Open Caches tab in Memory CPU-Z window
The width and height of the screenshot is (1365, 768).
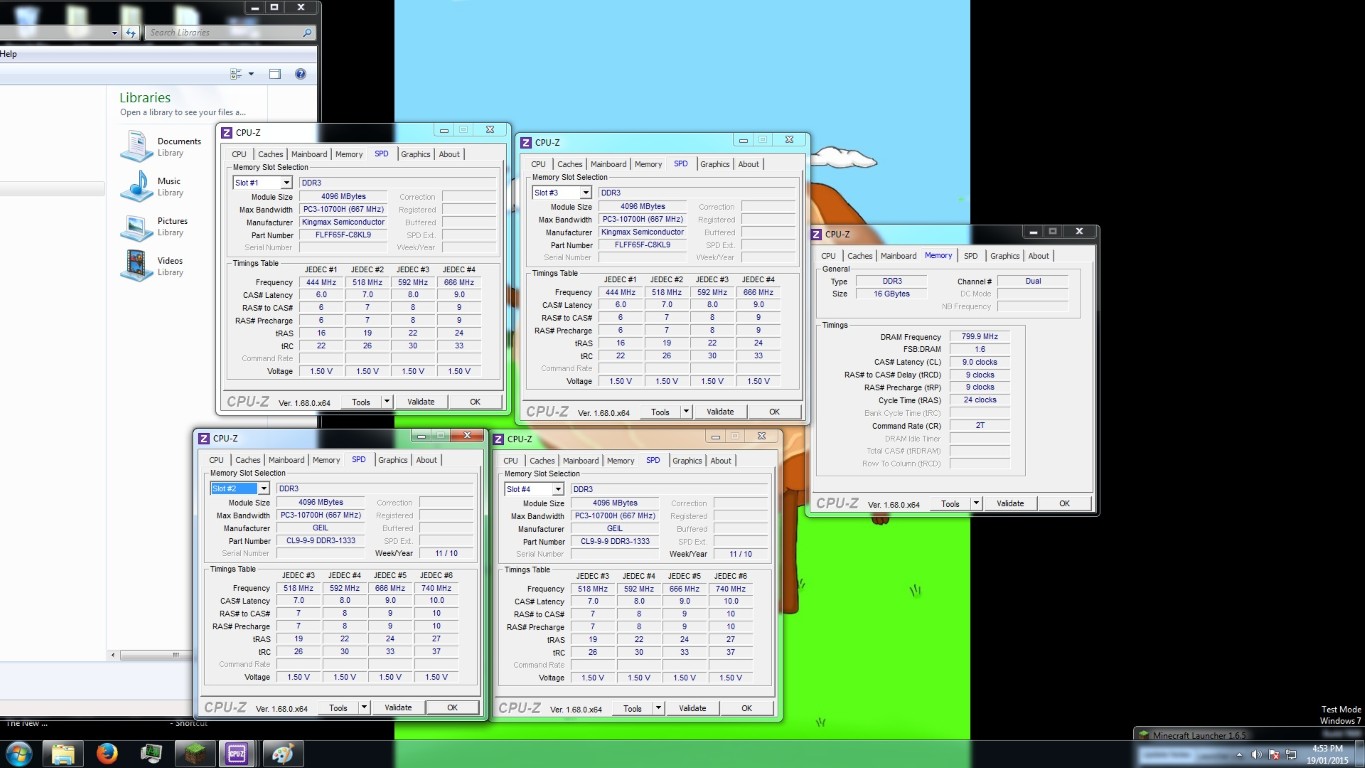[x=860, y=256]
